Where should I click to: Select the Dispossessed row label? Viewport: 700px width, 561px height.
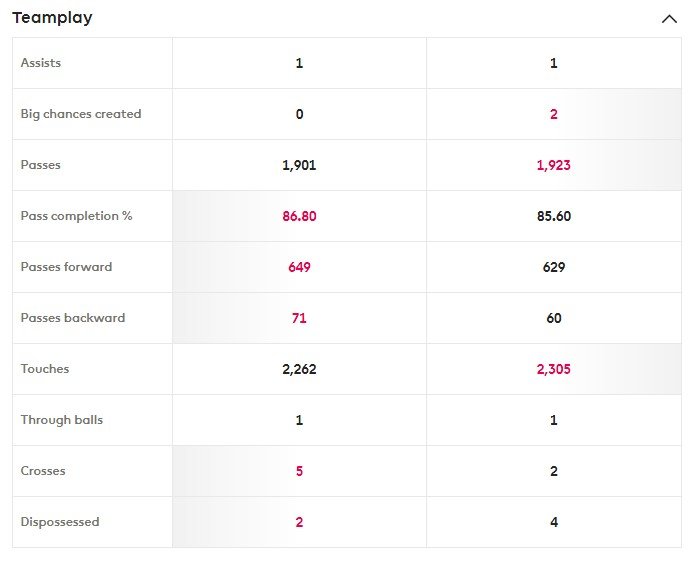pos(60,522)
